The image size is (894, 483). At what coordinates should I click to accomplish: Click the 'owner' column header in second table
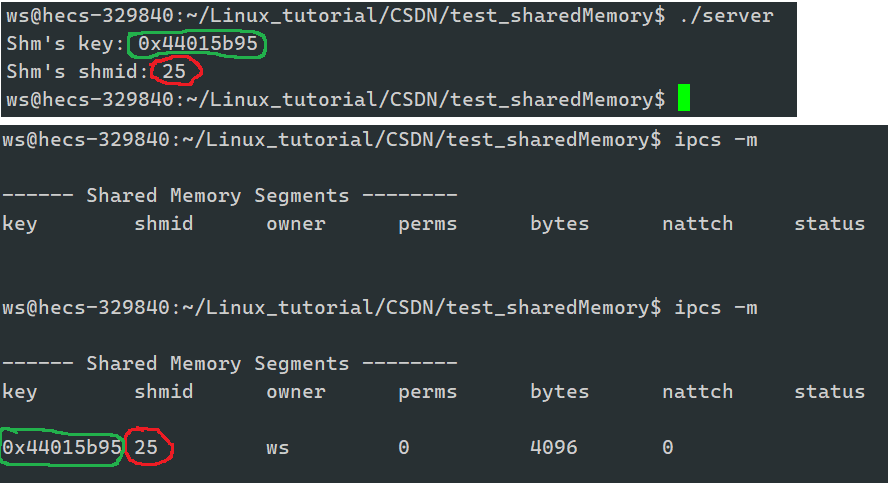point(296,393)
